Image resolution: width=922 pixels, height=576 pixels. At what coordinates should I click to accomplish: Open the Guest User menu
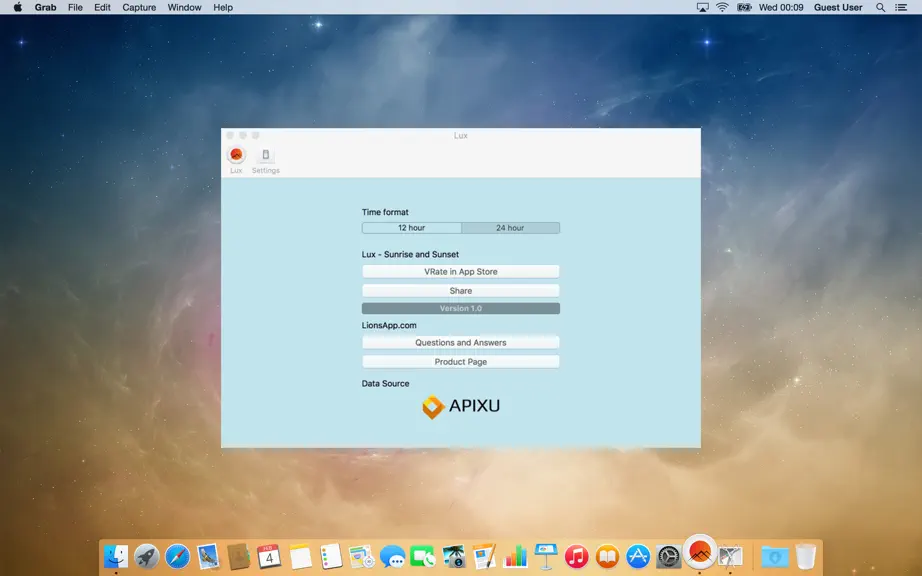click(x=838, y=8)
